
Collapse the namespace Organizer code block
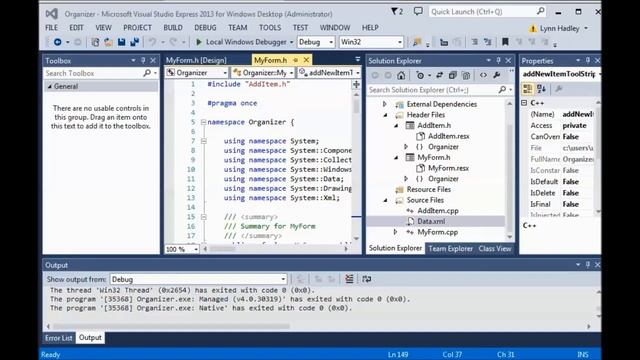coord(203,122)
